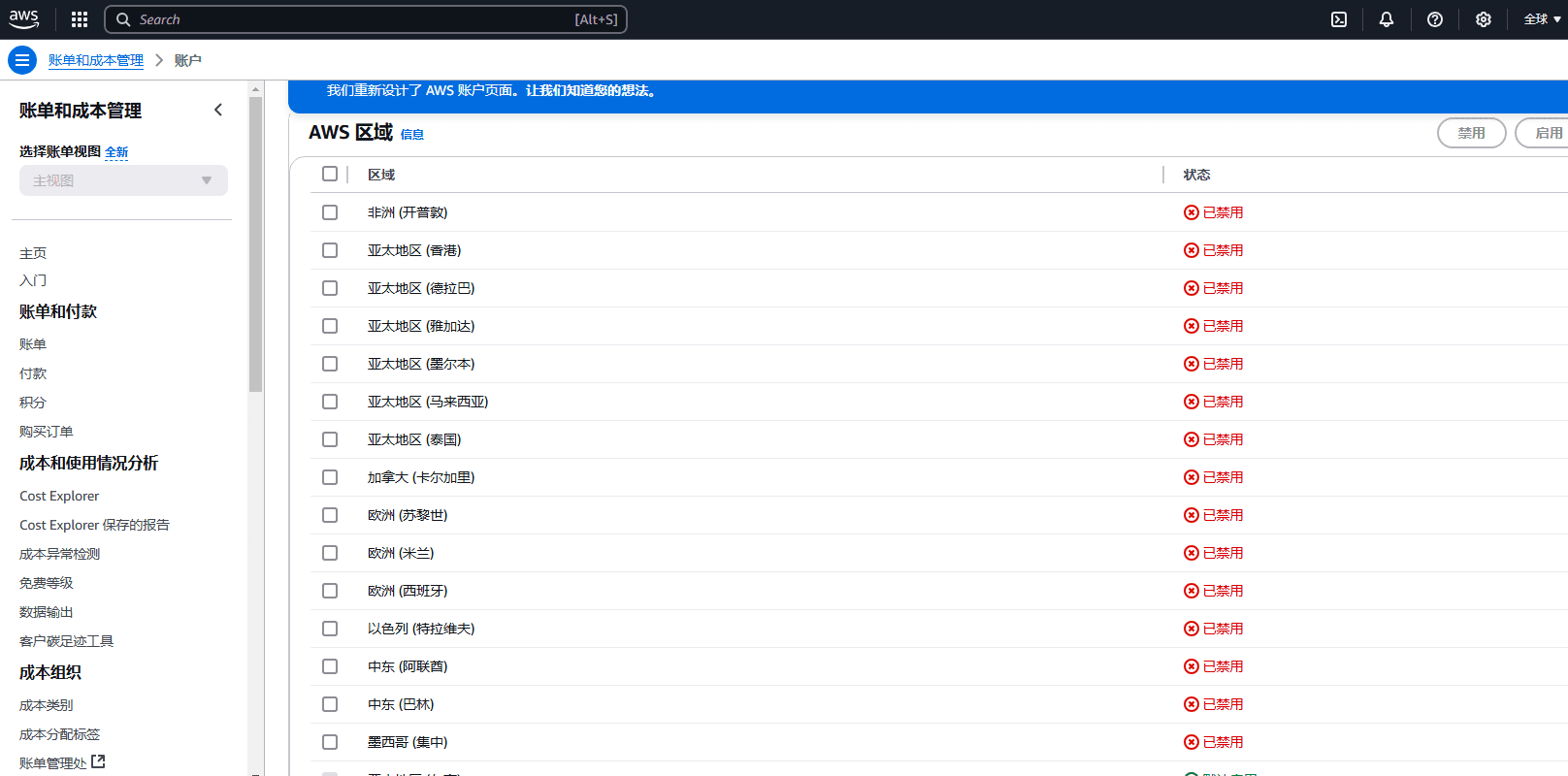Click the 中东 (阿联酋) region name

408,666
